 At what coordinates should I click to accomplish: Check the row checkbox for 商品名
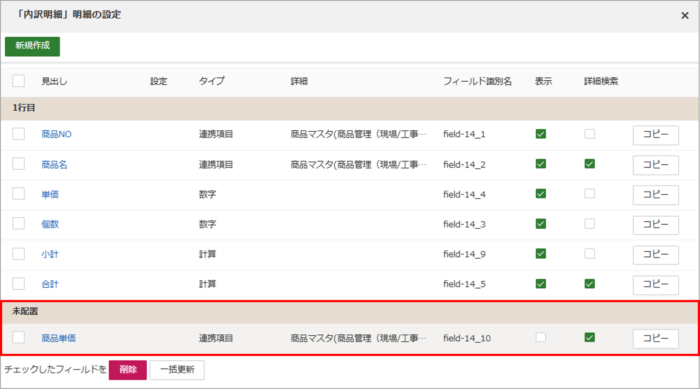click(18, 163)
